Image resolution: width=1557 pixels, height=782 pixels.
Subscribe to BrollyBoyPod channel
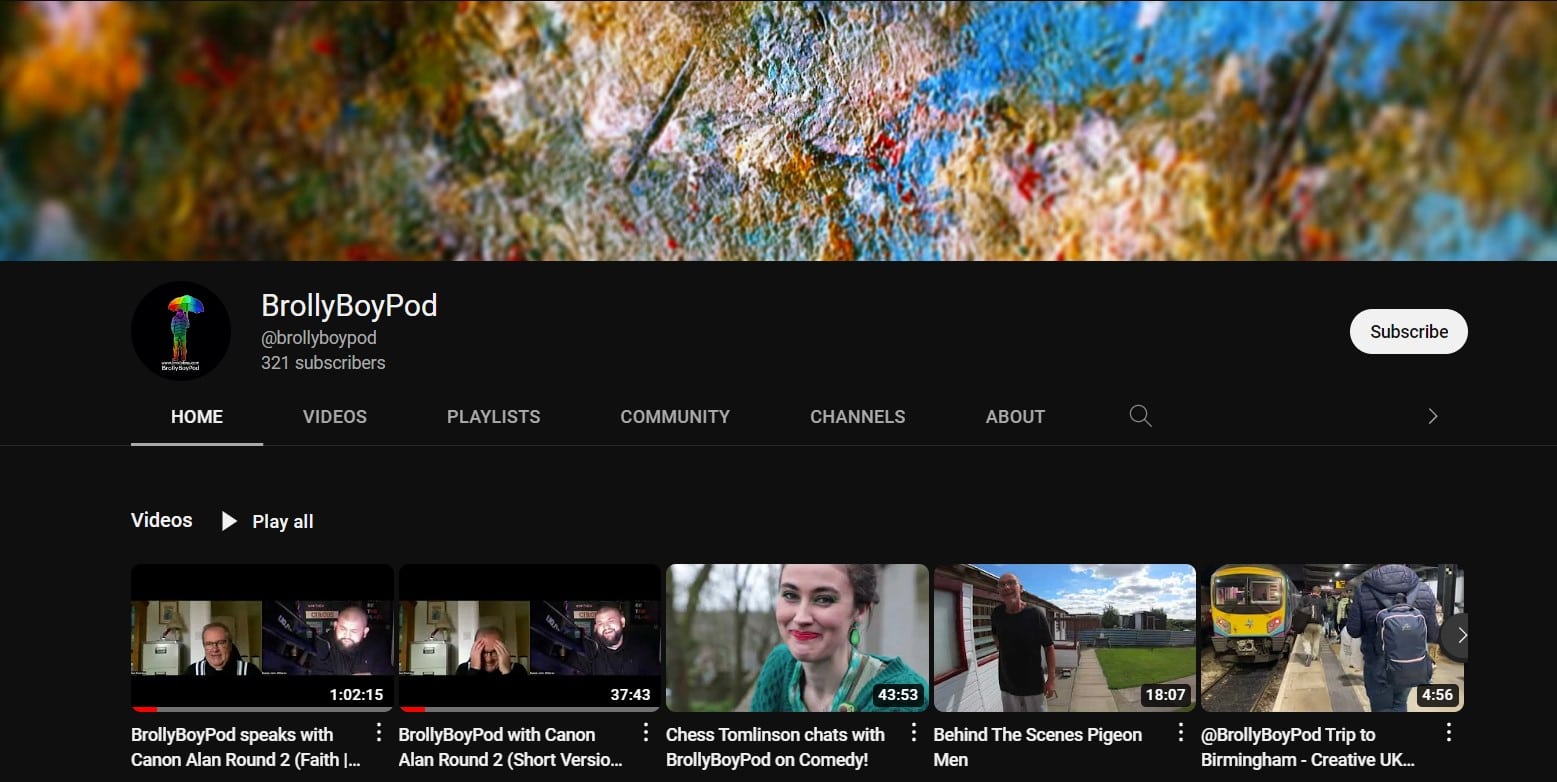(x=1408, y=332)
